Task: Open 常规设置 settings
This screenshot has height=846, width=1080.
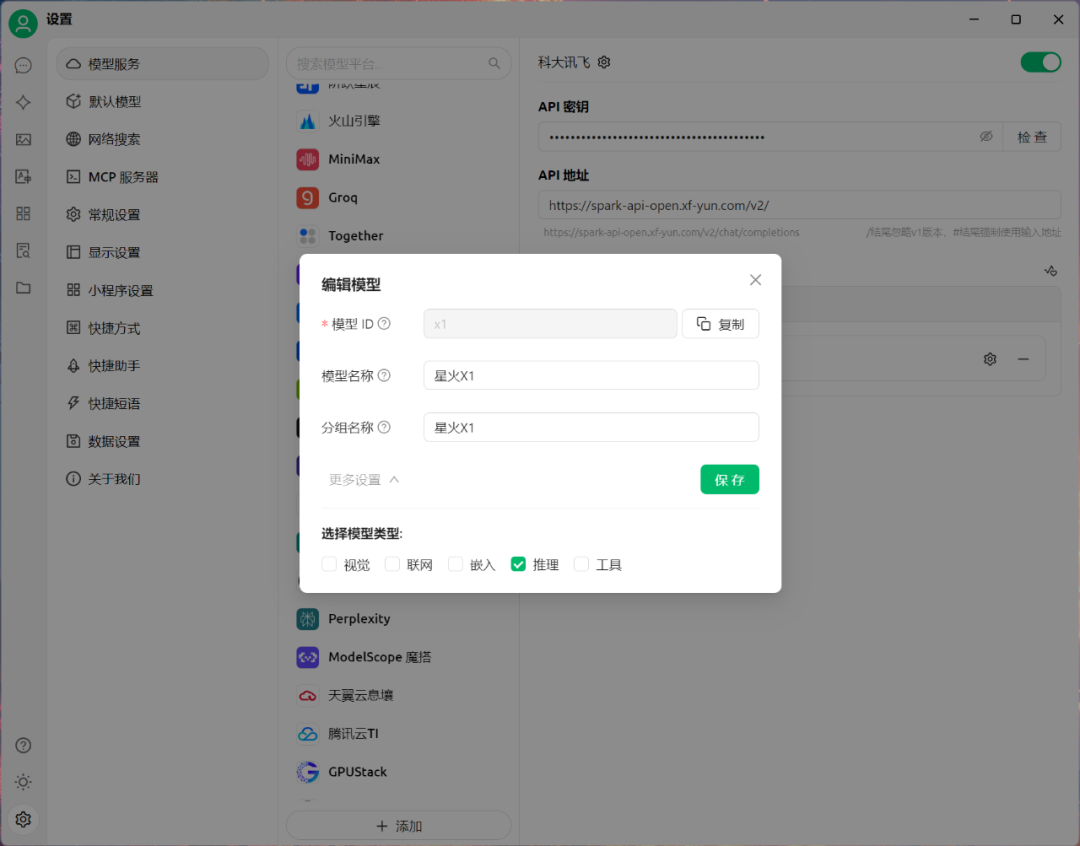Action: (x=163, y=215)
